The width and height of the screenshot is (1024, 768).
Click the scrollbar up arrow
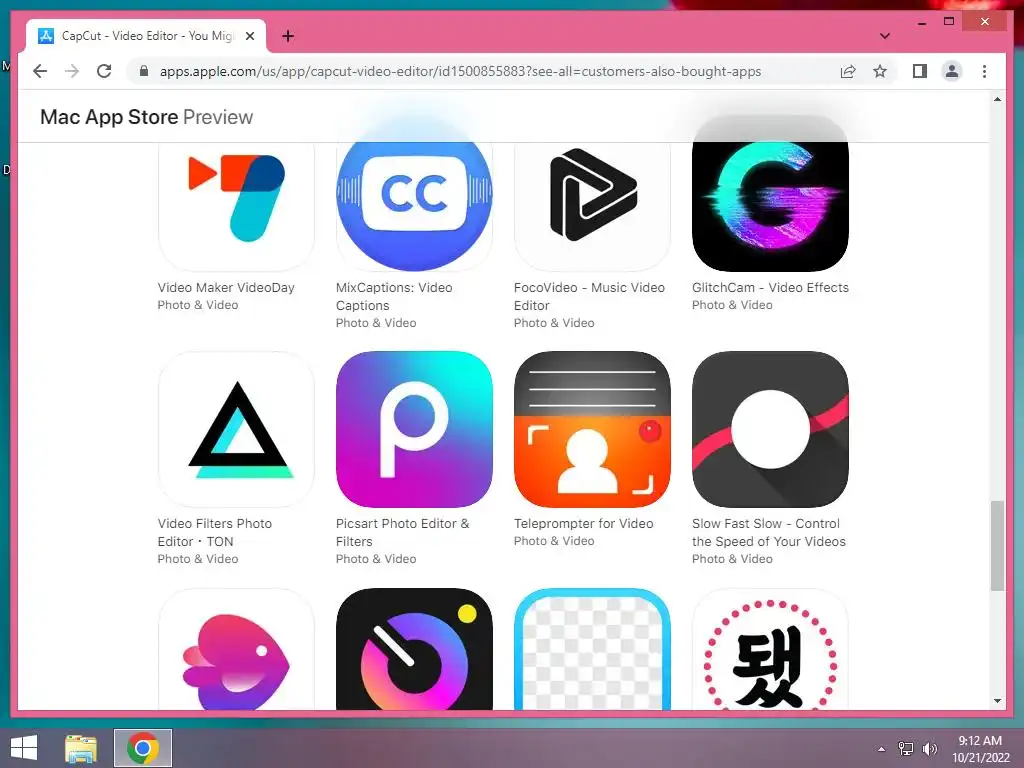pos(997,99)
